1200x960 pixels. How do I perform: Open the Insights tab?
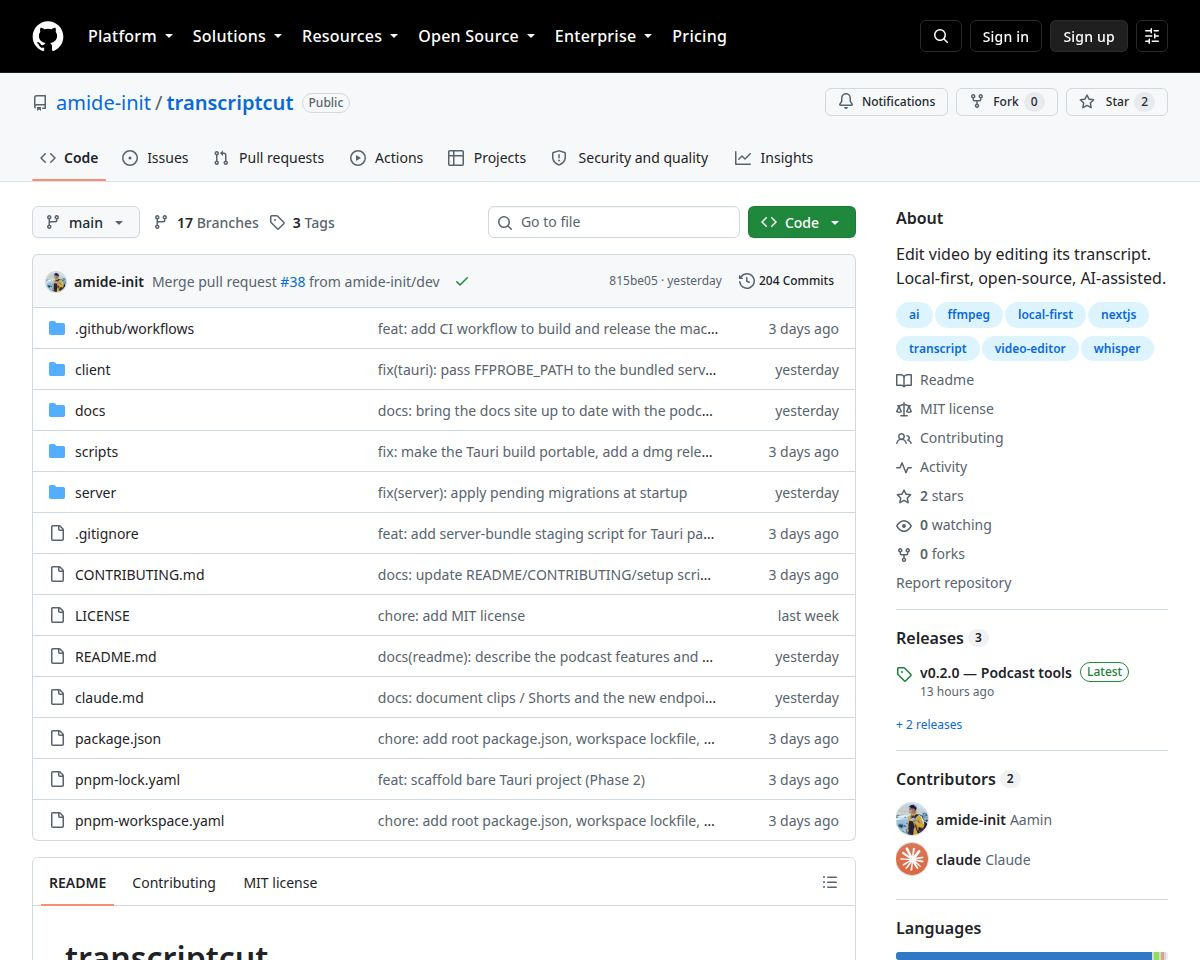click(x=774, y=158)
